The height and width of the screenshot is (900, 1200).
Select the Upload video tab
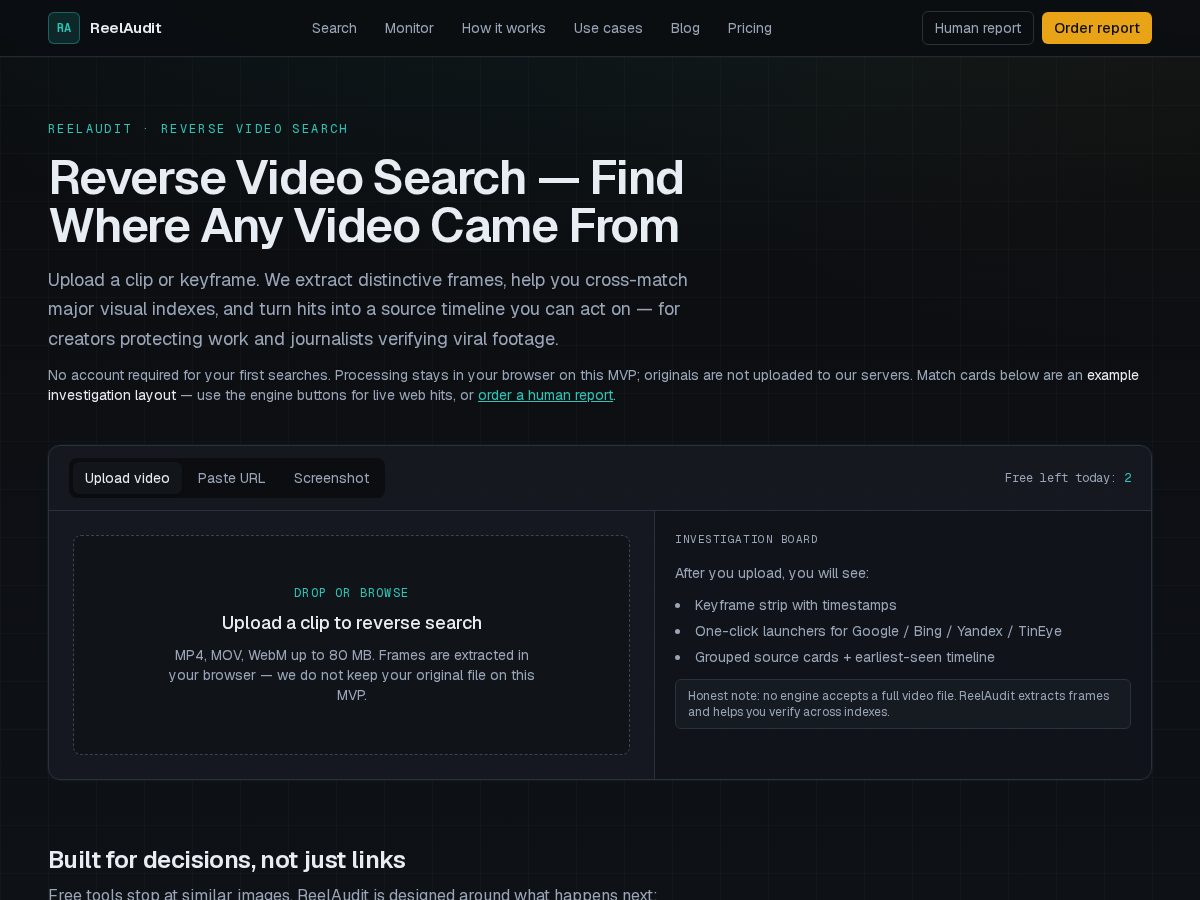tap(127, 478)
